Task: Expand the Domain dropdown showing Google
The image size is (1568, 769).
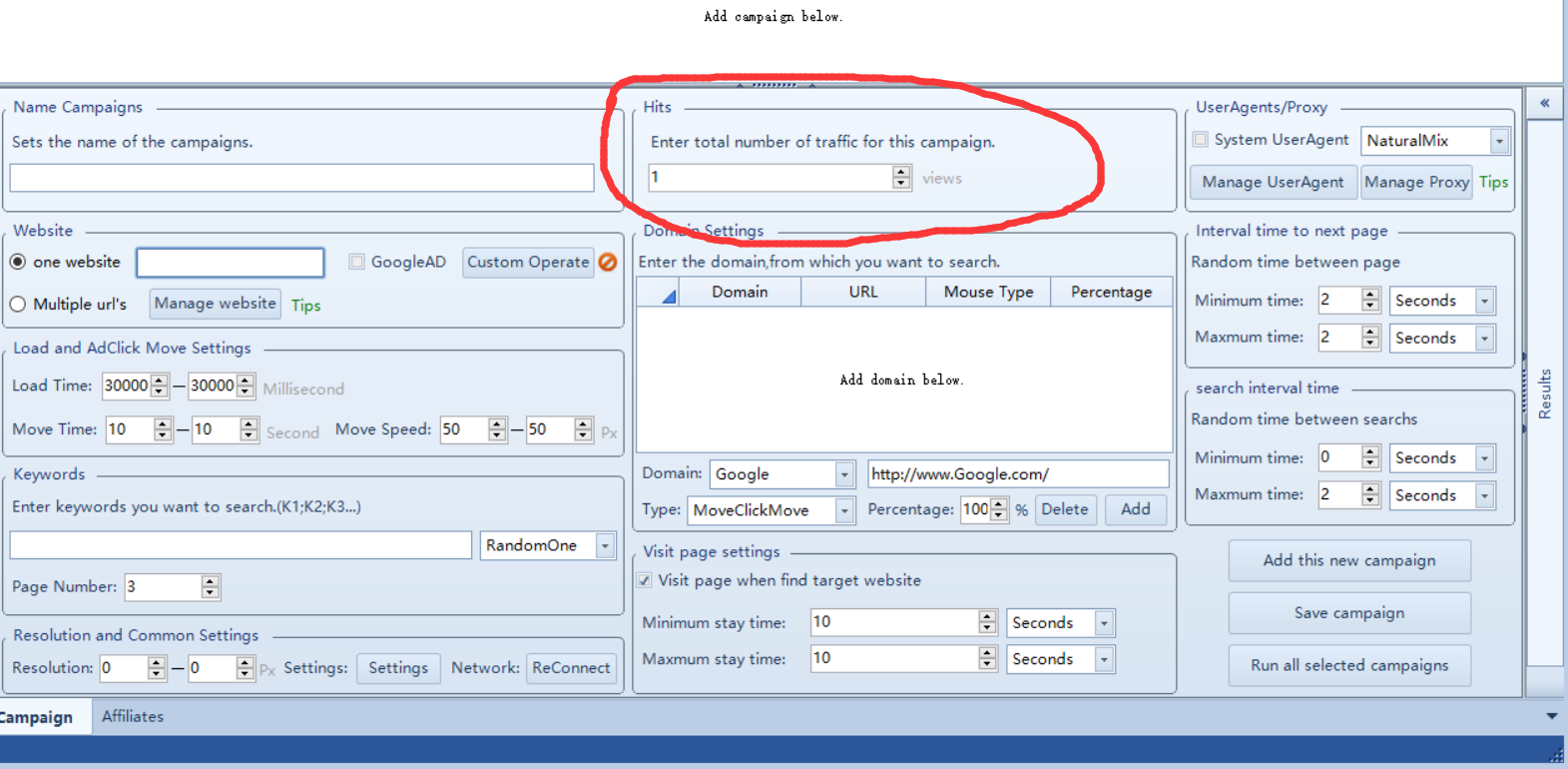Action: 844,474
